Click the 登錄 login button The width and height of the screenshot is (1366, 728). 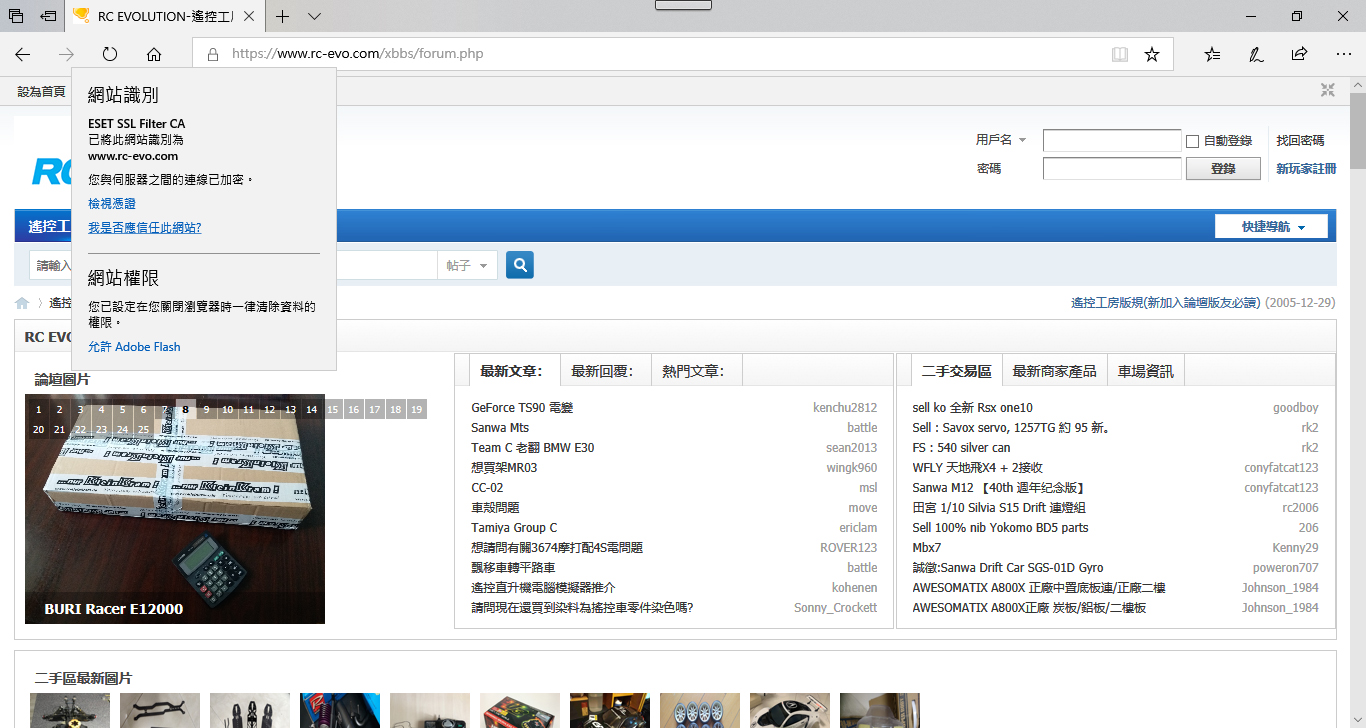pos(1223,169)
